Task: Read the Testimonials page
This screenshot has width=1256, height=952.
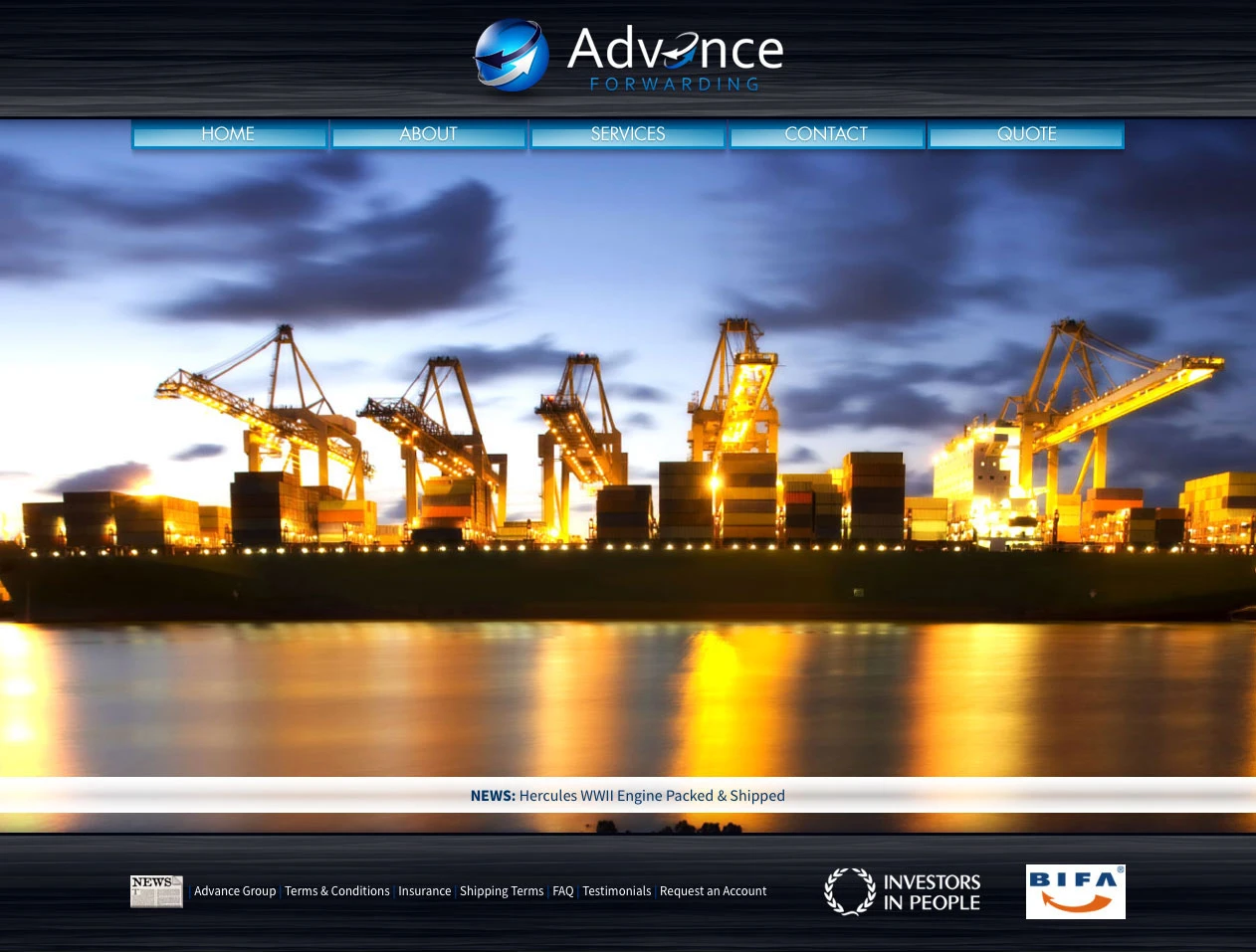Action: point(617,891)
